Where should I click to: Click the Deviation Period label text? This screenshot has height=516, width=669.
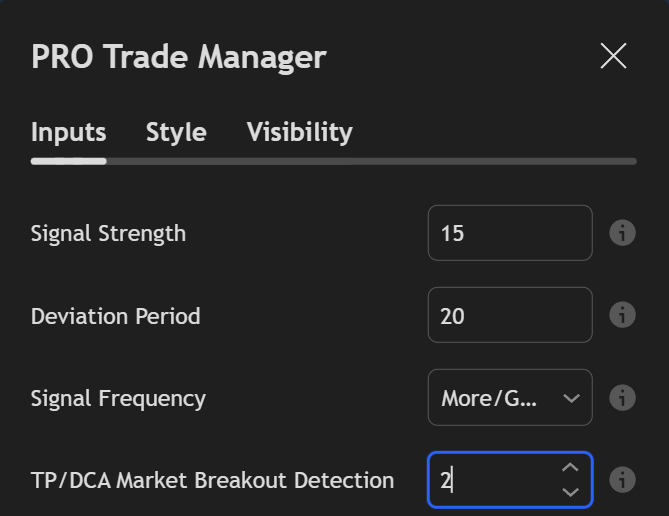(115, 316)
